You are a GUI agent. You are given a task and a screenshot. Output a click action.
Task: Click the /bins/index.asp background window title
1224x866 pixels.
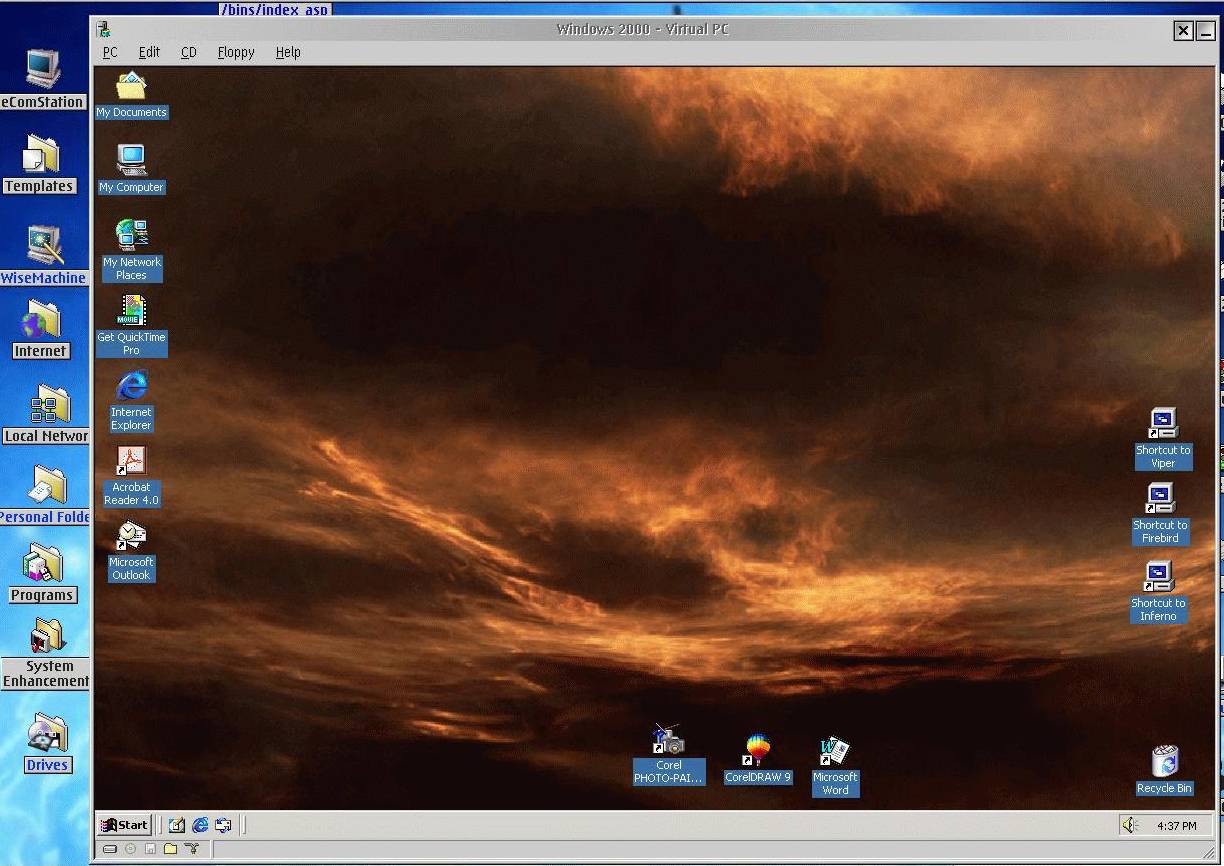coord(274,9)
